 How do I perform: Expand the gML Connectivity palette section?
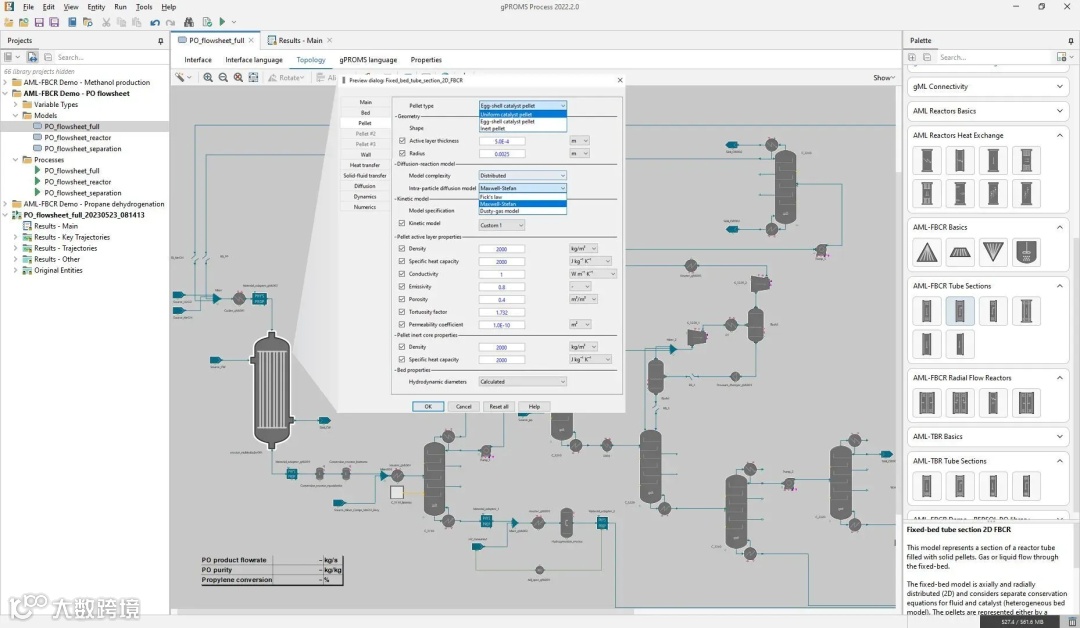(1059, 87)
